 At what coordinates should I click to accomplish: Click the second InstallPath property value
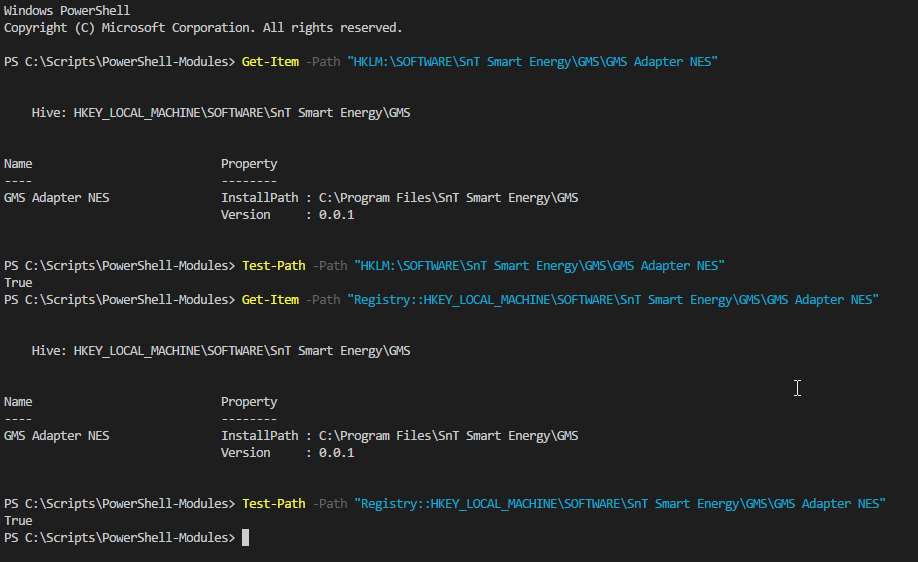click(448, 436)
